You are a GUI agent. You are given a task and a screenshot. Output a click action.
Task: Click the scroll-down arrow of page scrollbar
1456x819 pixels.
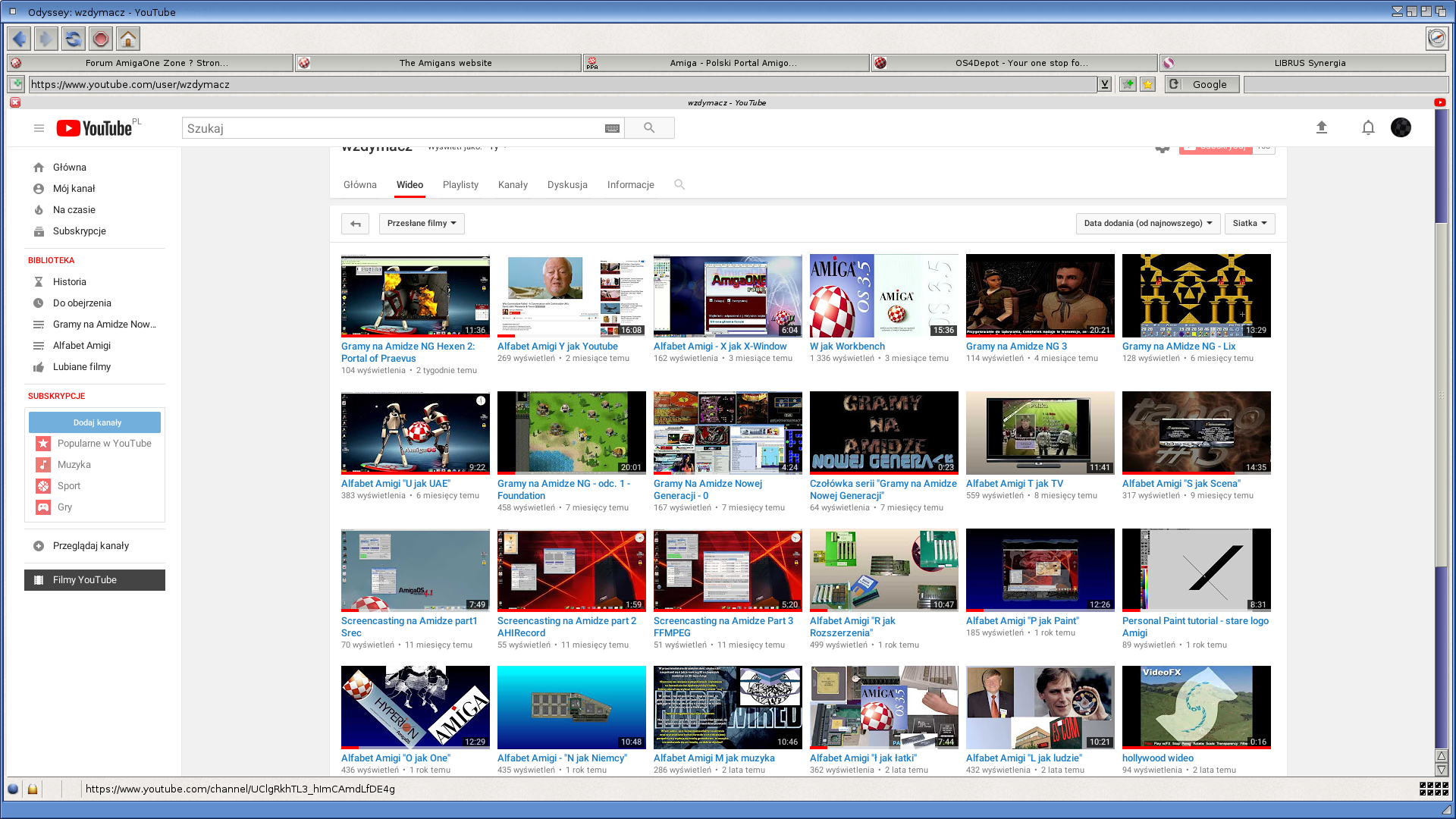(x=1442, y=769)
